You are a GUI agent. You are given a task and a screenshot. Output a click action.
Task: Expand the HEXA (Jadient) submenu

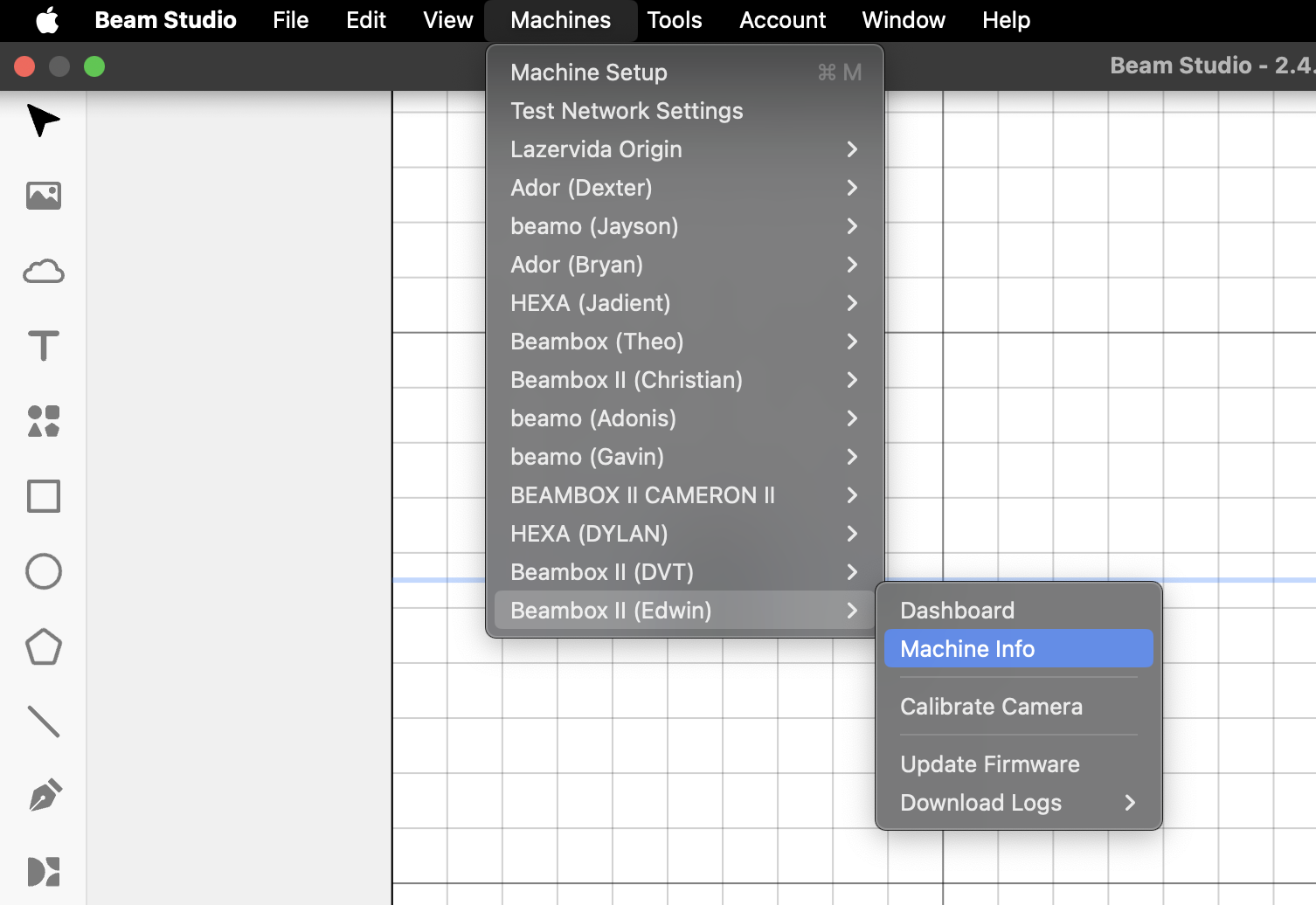pyautogui.click(x=685, y=303)
